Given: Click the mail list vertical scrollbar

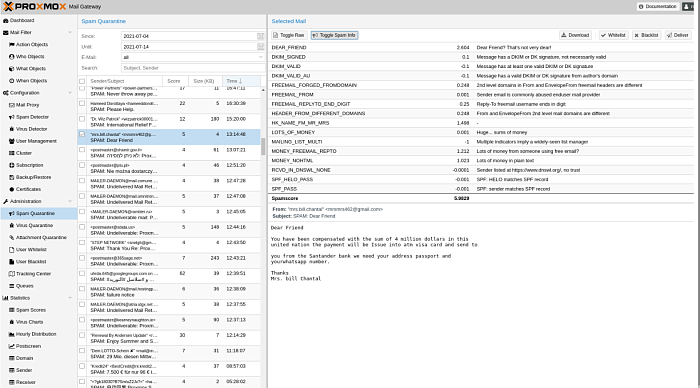Looking at the screenshot, I should 263,146.
